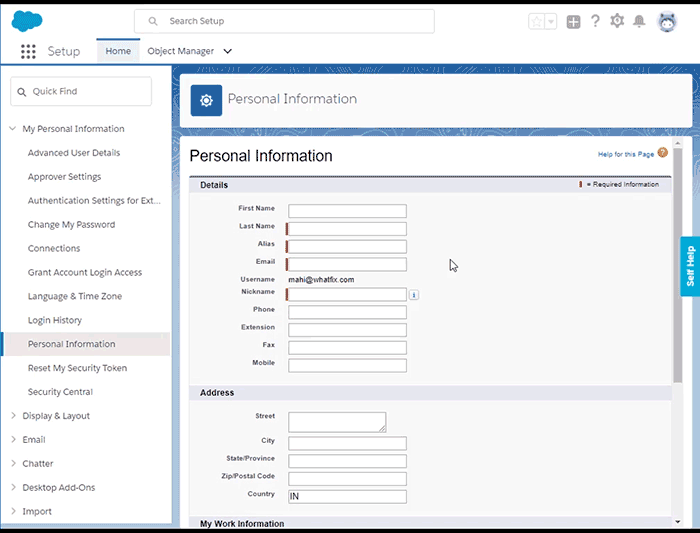700x533 pixels.
Task: Expand the Email section
Action: [13, 440]
